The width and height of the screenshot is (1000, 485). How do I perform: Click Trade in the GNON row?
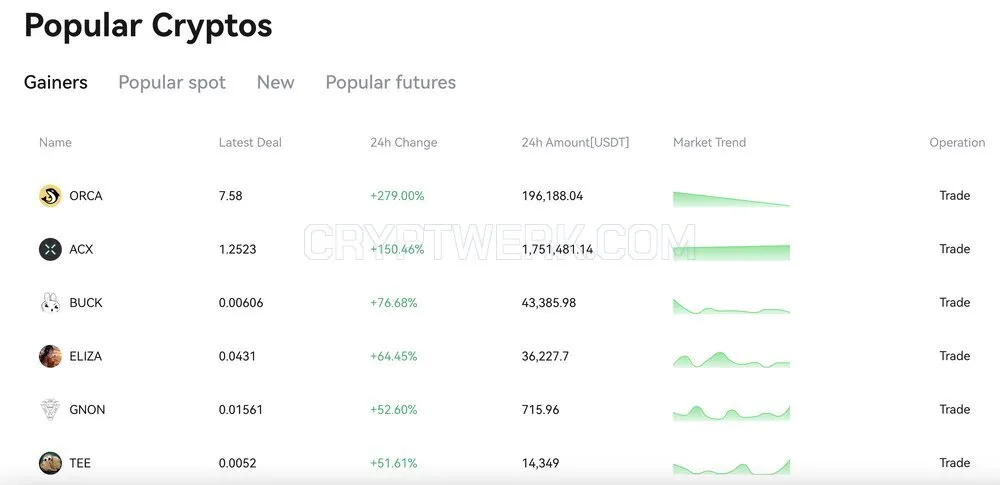(x=954, y=410)
